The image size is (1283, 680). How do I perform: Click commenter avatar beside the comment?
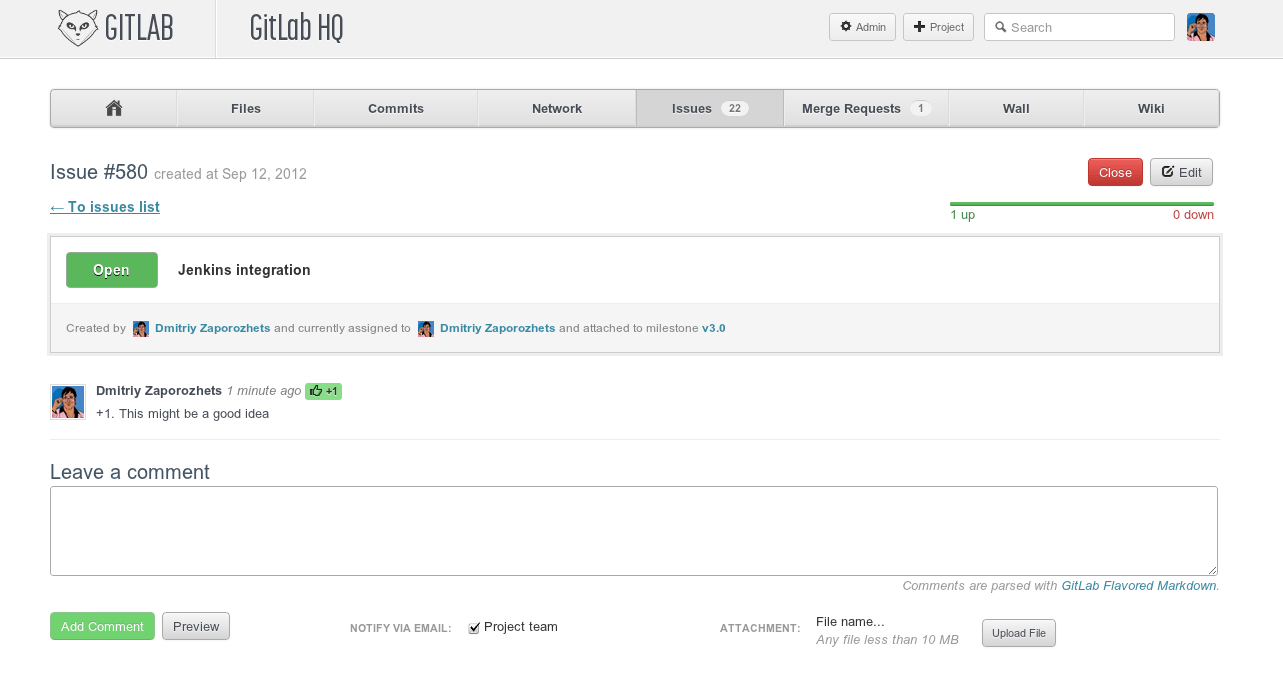[x=68, y=402]
